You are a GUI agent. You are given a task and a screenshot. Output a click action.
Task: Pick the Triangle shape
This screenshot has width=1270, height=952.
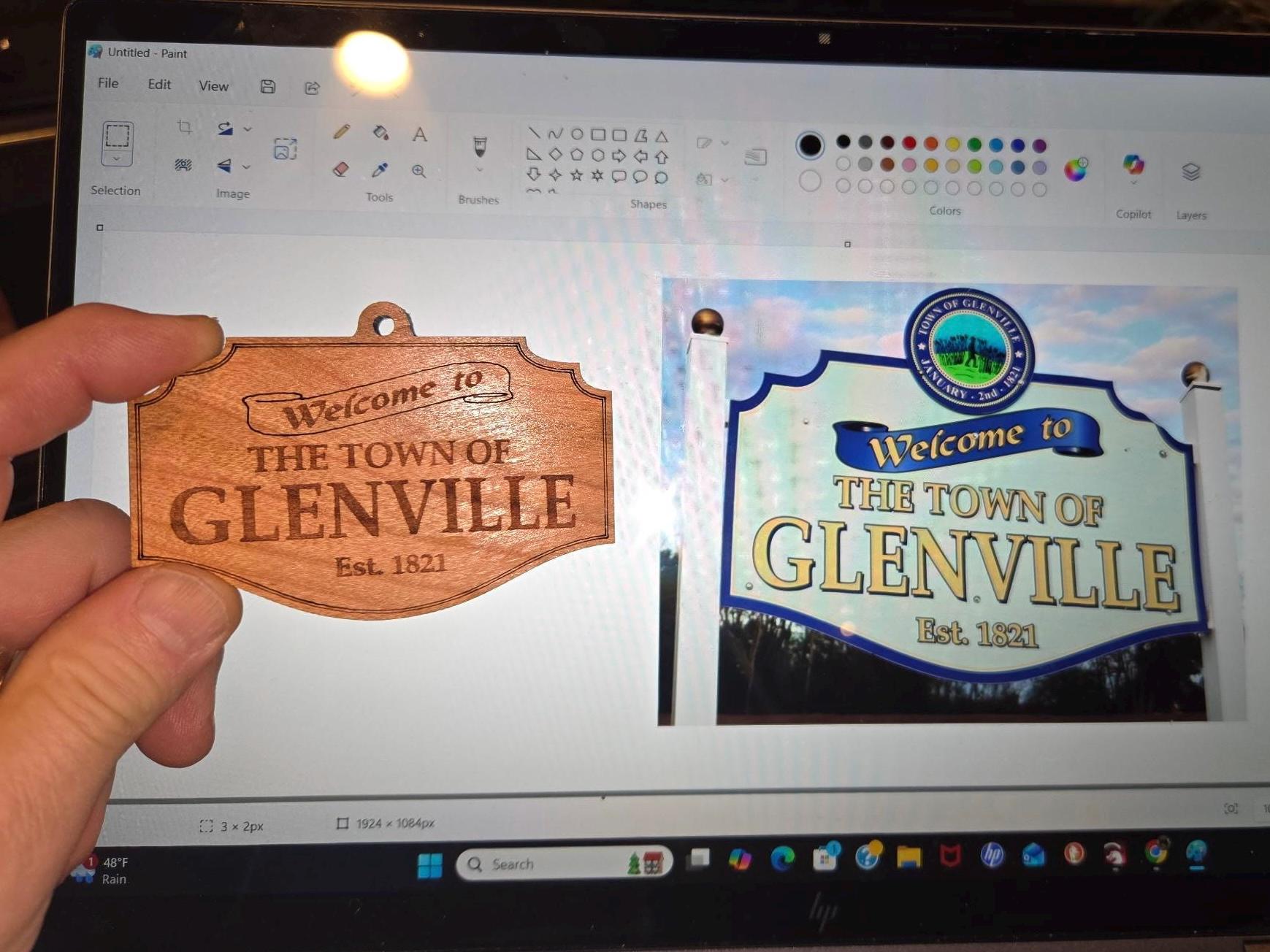click(662, 137)
